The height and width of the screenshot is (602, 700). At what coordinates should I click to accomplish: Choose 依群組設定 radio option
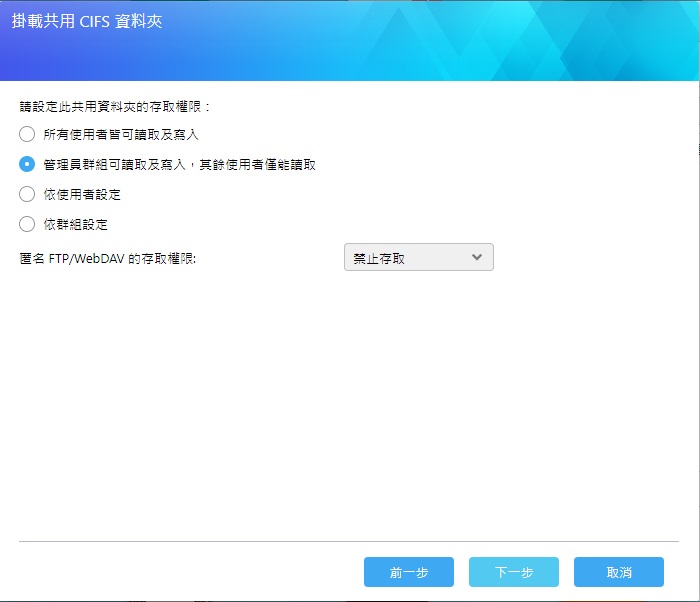click(x=27, y=224)
